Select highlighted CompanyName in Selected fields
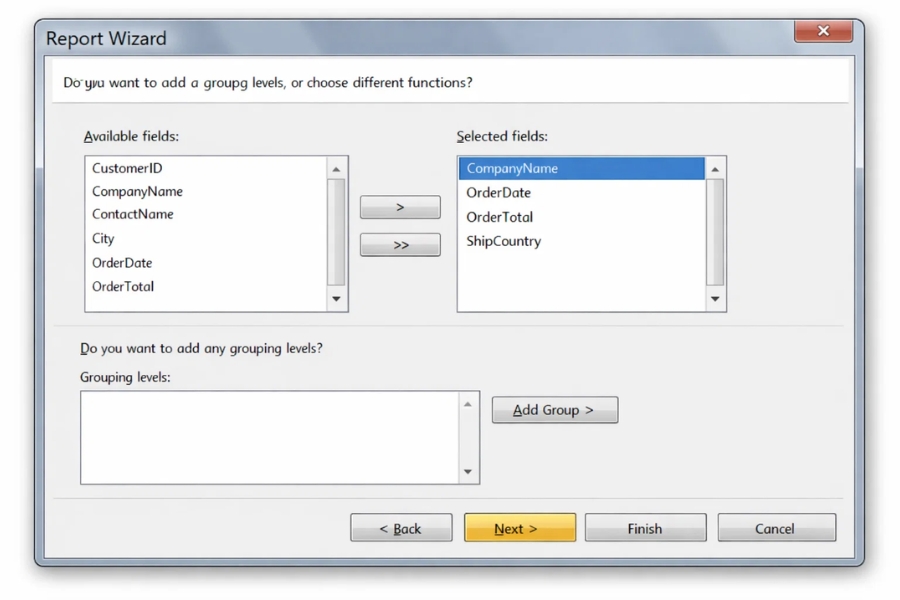The width and height of the screenshot is (900, 600). tap(512, 168)
